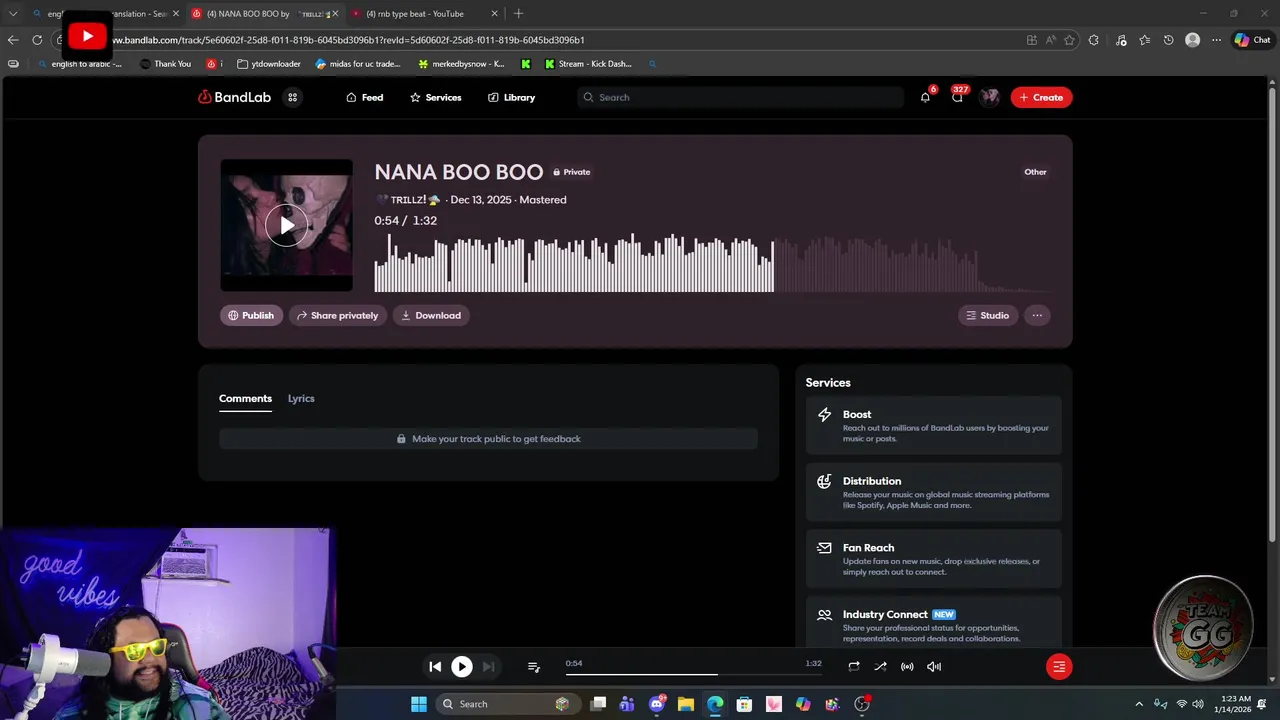The height and width of the screenshot is (720, 1280).
Task: Show hidden system tray icons
Action: coord(1138,704)
